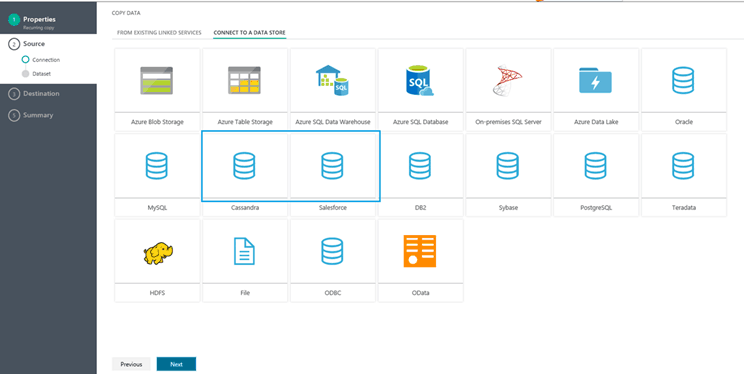Select the Salesforce data store icon

pos(332,166)
